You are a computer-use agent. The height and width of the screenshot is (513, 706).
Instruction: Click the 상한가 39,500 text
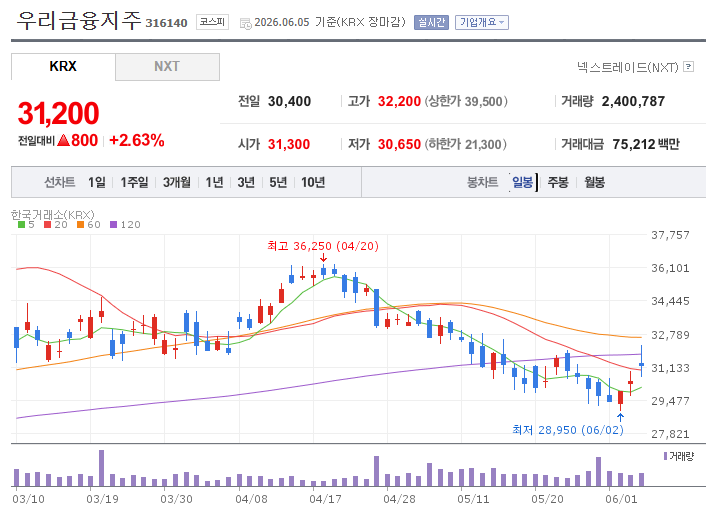[466, 101]
